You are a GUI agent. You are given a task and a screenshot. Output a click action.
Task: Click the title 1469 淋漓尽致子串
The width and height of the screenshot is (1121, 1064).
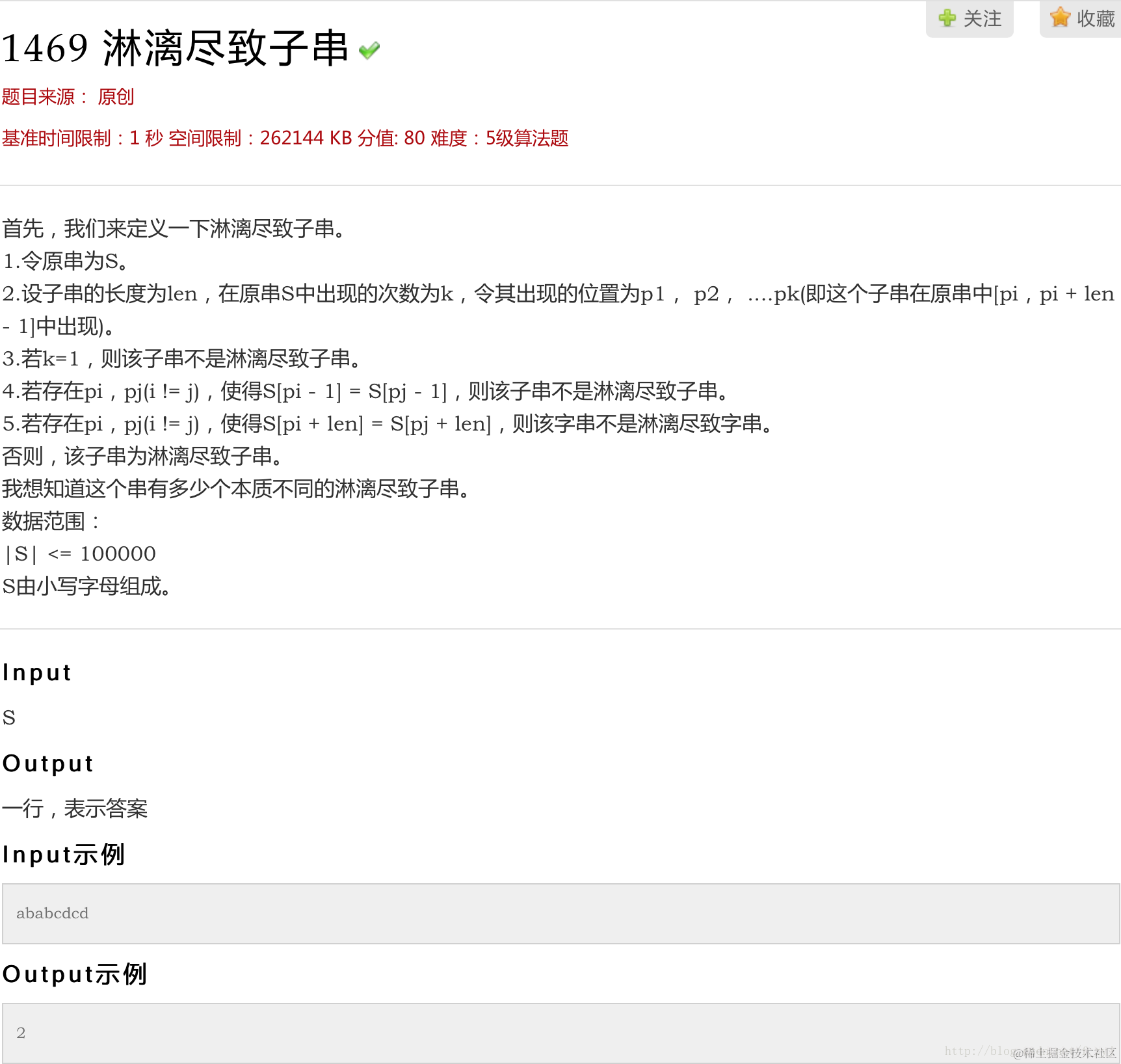[176, 48]
